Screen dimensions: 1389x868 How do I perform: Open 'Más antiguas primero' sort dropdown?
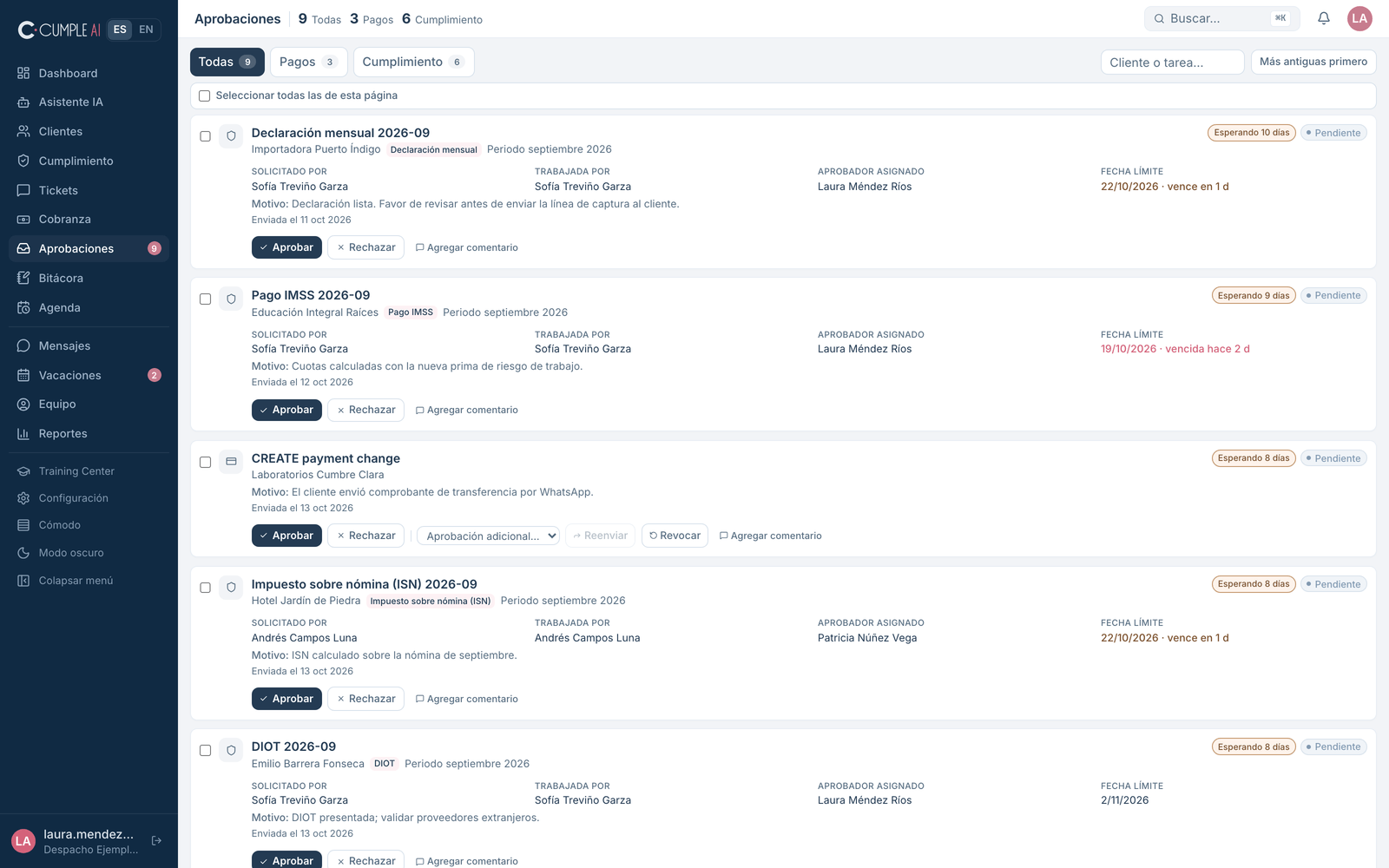1313,62
